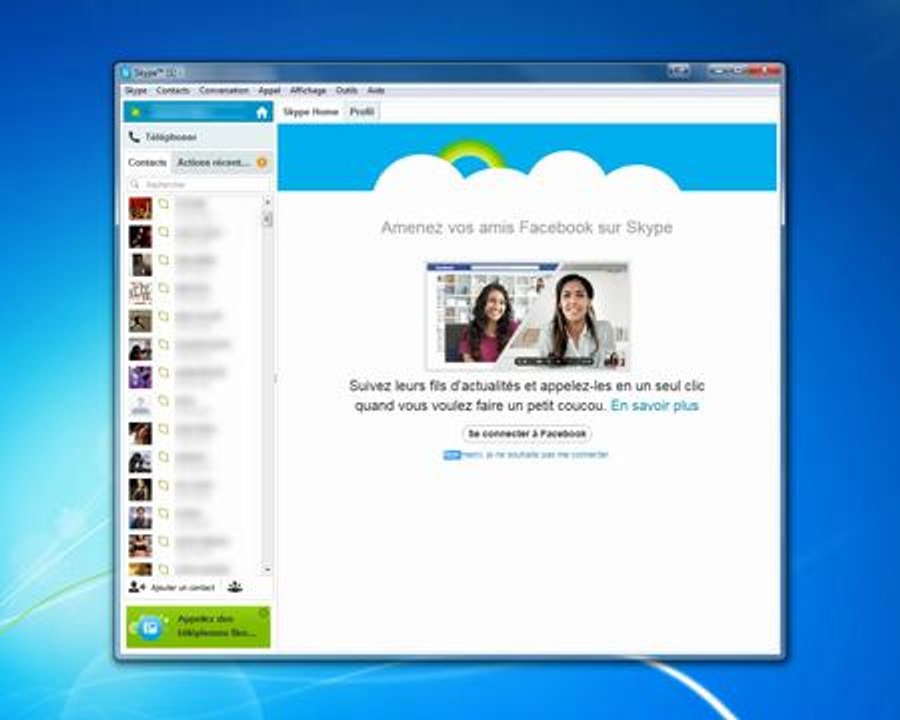This screenshot has height=720, width=900.
Task: Click the Rechercher contact search field
Action: (x=198, y=184)
